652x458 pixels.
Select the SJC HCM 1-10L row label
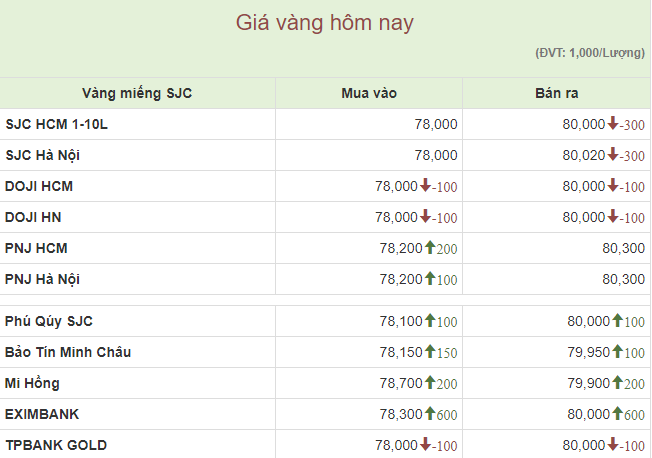tap(56, 125)
